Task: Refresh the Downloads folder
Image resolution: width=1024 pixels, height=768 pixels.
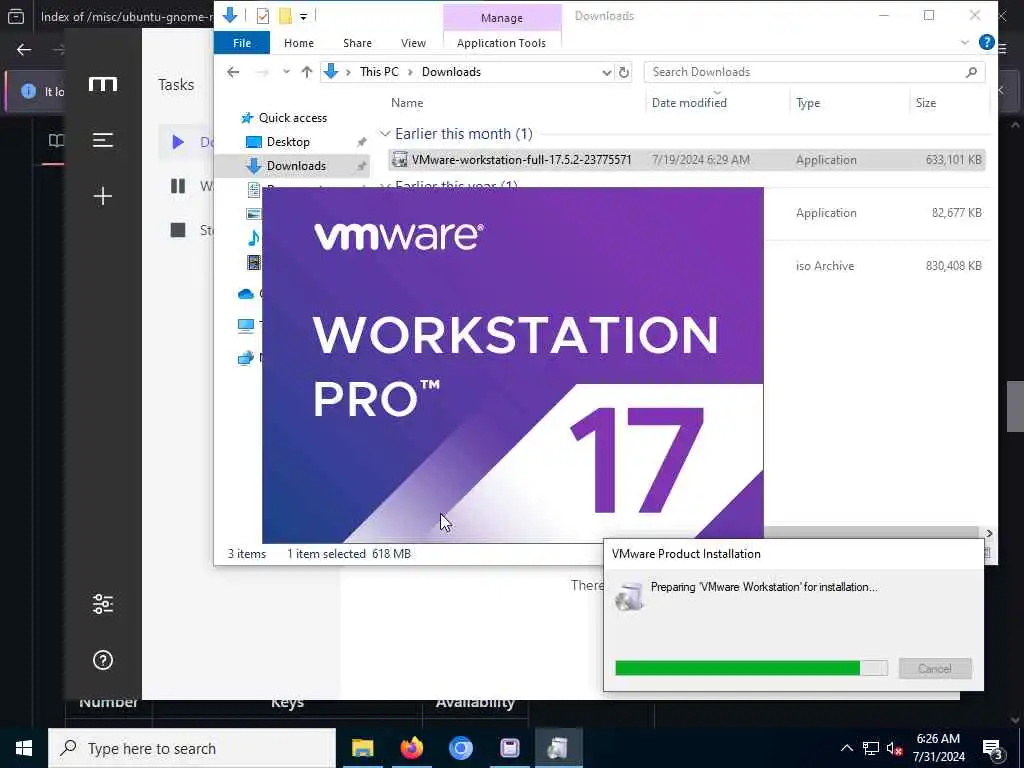Action: click(624, 72)
